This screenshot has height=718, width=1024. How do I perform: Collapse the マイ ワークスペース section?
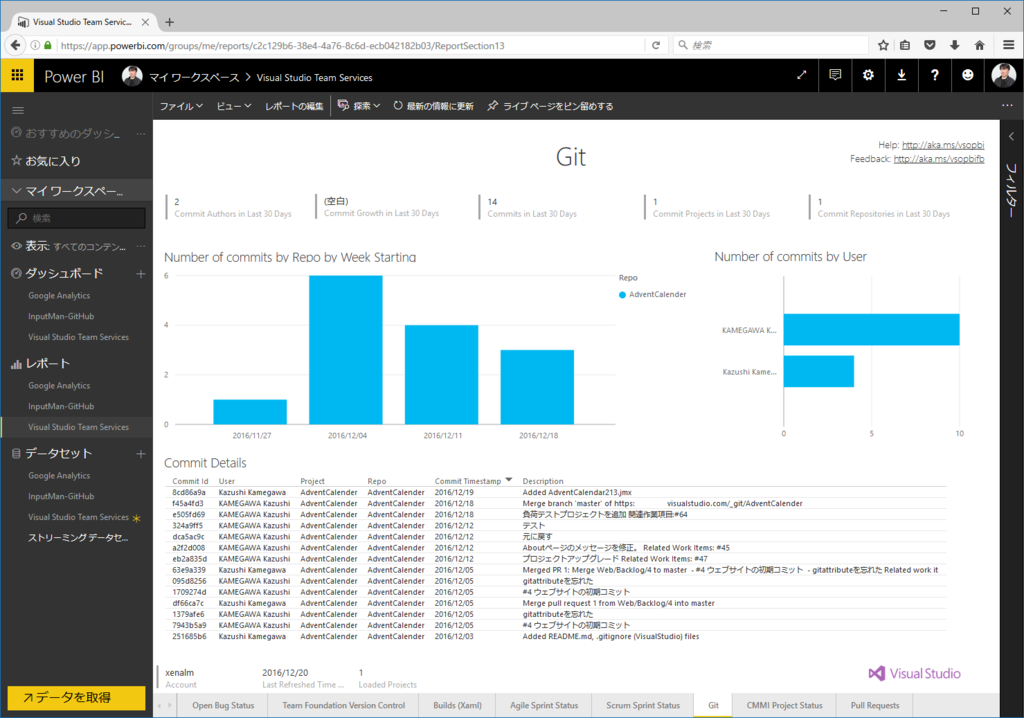pos(16,191)
